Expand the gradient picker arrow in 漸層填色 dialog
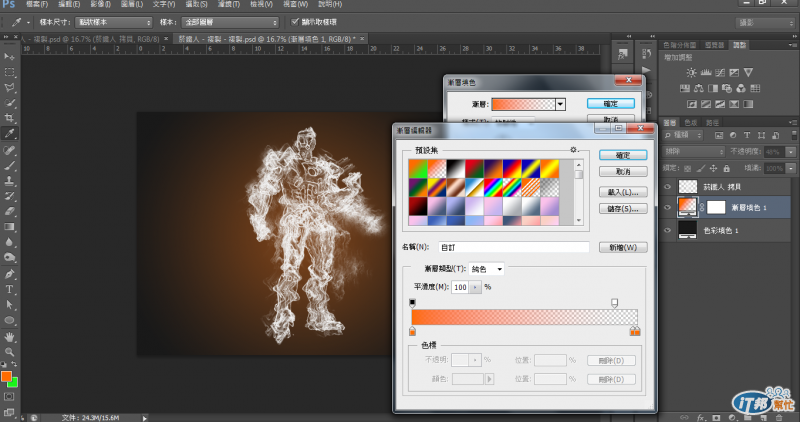The image size is (800, 422). pyautogui.click(x=561, y=103)
